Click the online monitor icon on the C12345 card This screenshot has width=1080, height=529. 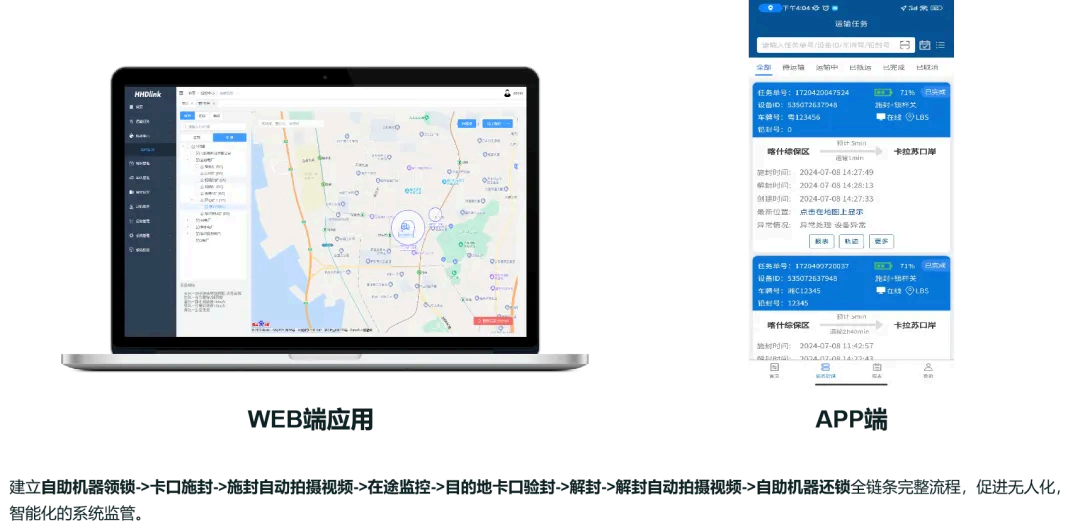click(880, 291)
